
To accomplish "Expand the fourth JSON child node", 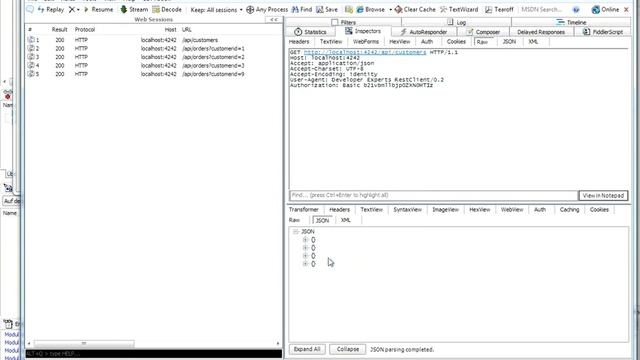I will coord(305,264).
